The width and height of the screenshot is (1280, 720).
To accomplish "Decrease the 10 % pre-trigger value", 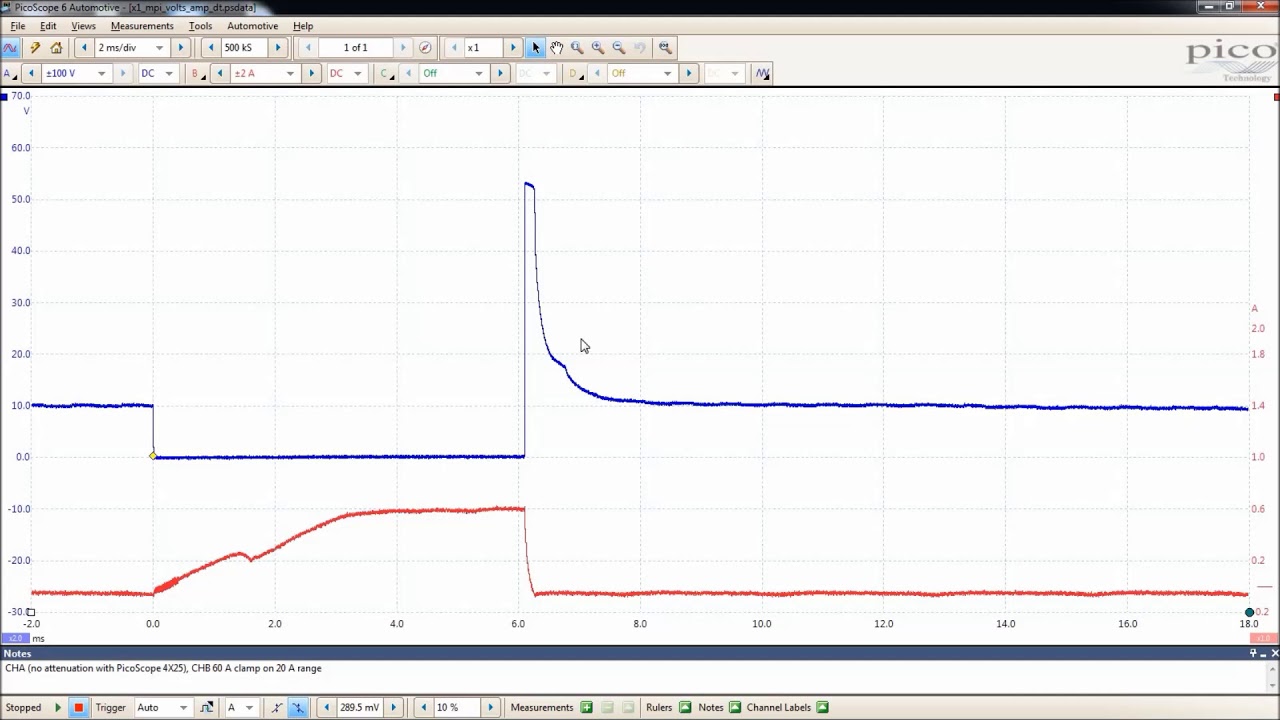I will click(423, 708).
